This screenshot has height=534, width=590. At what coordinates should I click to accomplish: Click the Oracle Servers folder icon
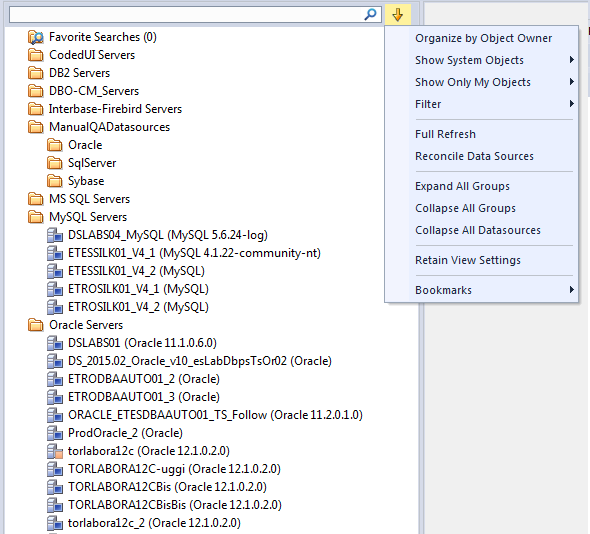coord(36,325)
